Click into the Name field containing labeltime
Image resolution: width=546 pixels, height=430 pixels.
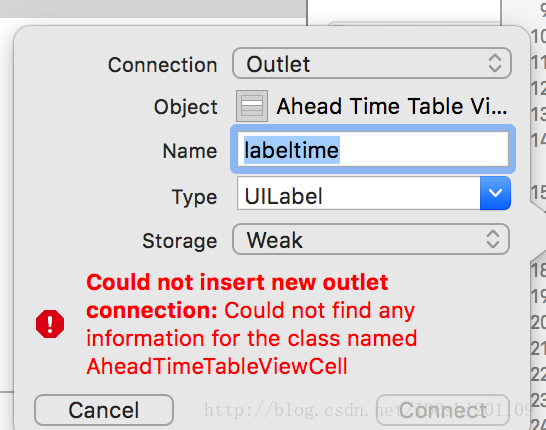(x=373, y=149)
